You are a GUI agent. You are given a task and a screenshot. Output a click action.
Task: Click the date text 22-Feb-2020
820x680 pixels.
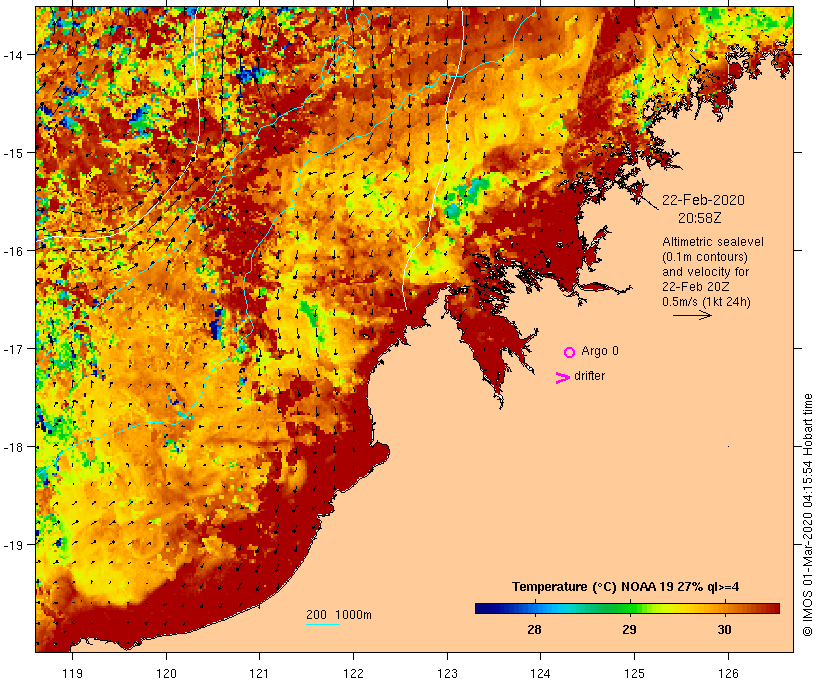tap(703, 200)
